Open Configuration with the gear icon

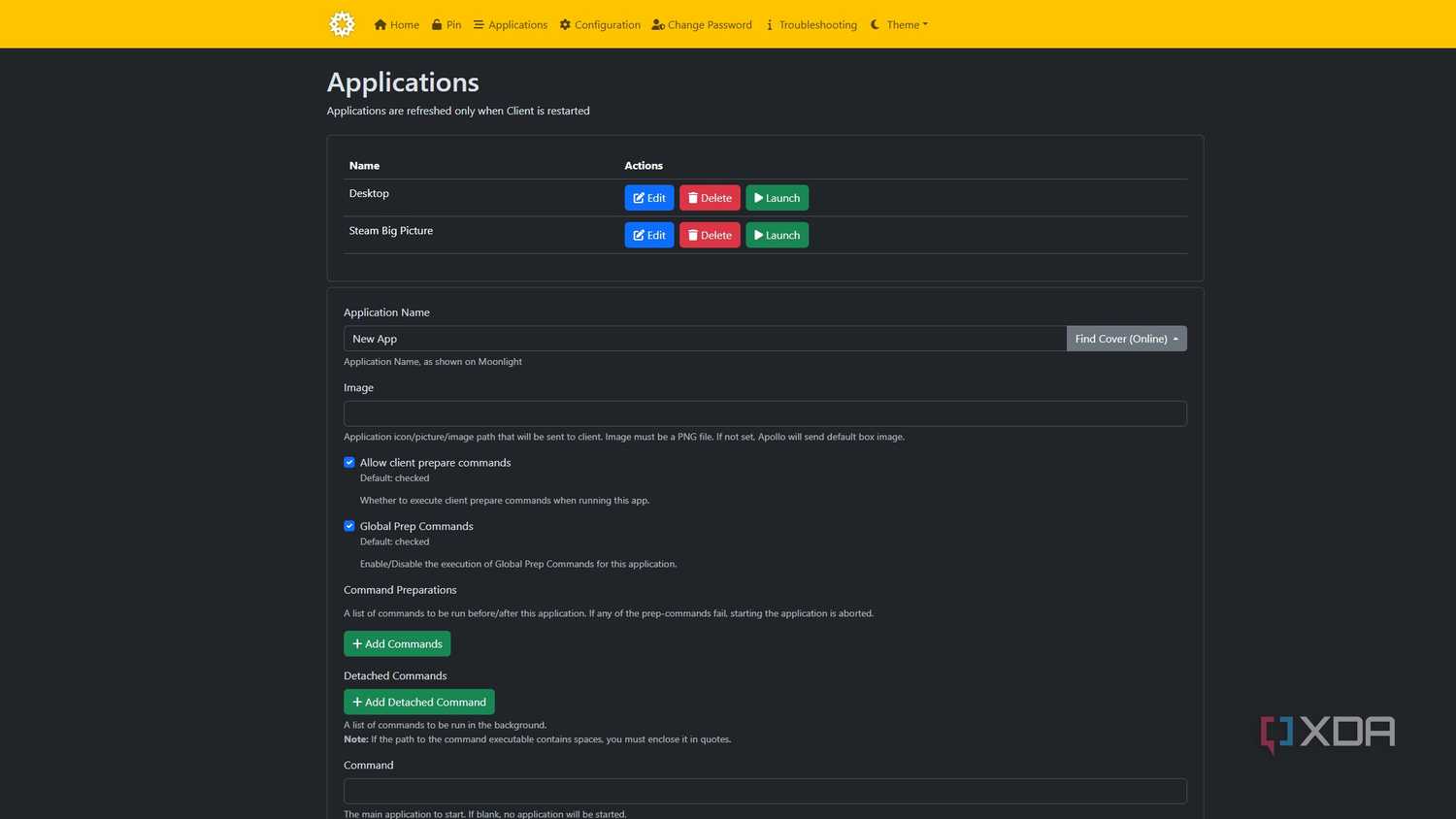(x=600, y=24)
